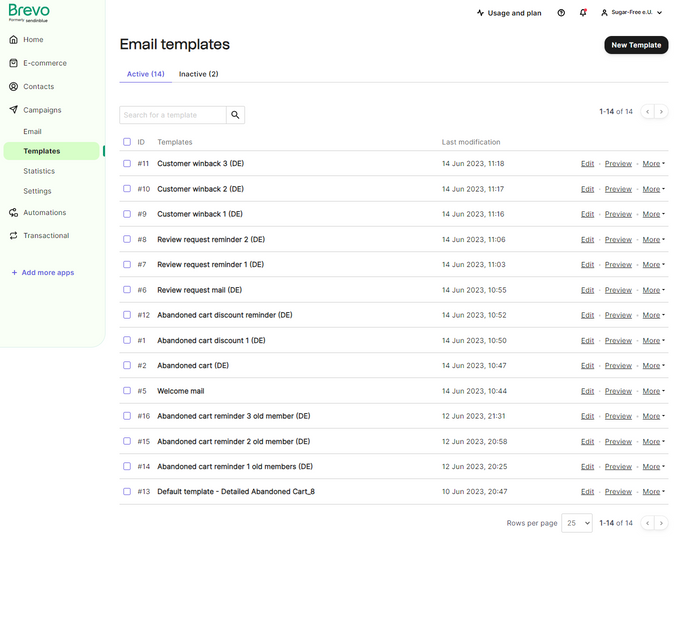Preview Review request mail (DE)
683x624 pixels.
(618, 290)
